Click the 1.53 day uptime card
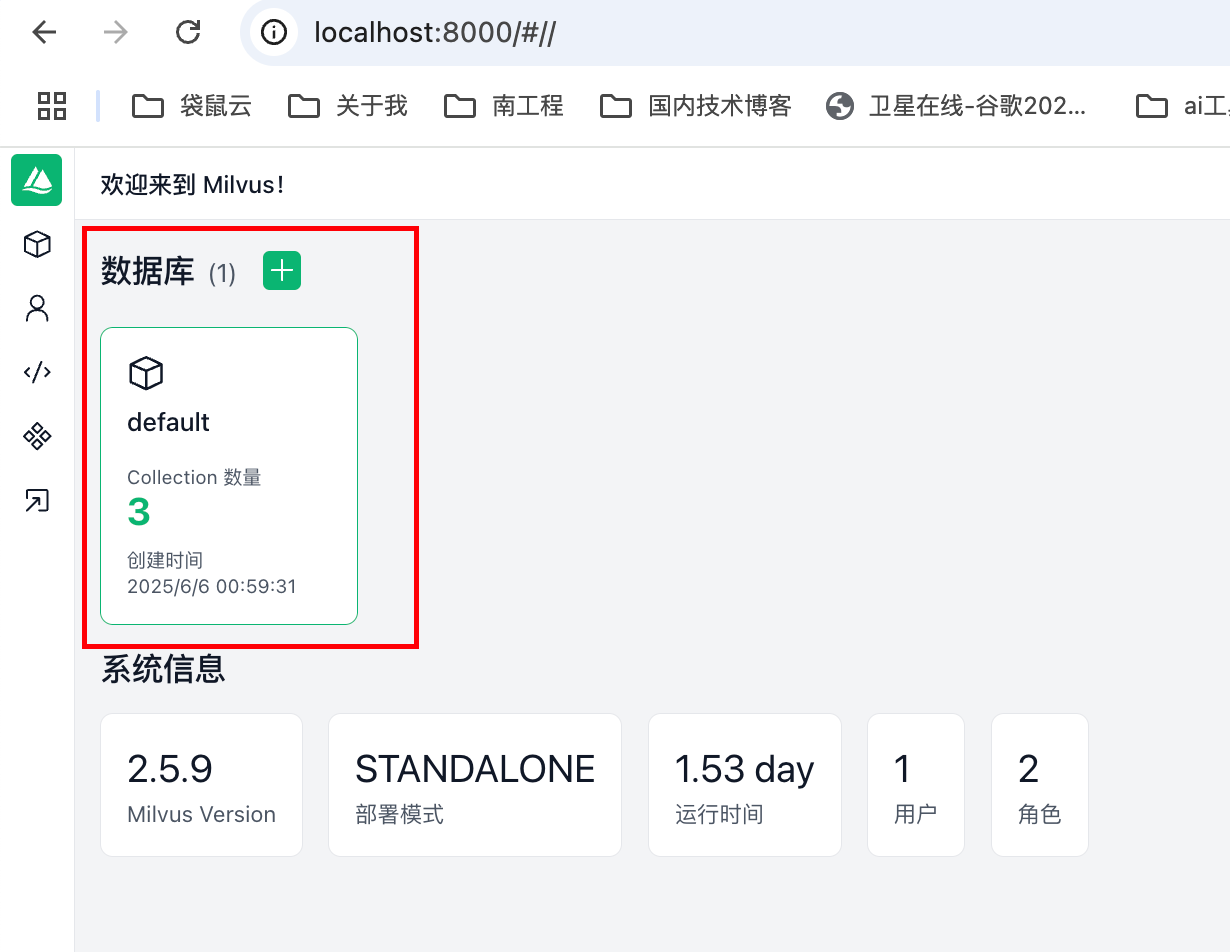This screenshot has width=1230, height=952. 745,785
